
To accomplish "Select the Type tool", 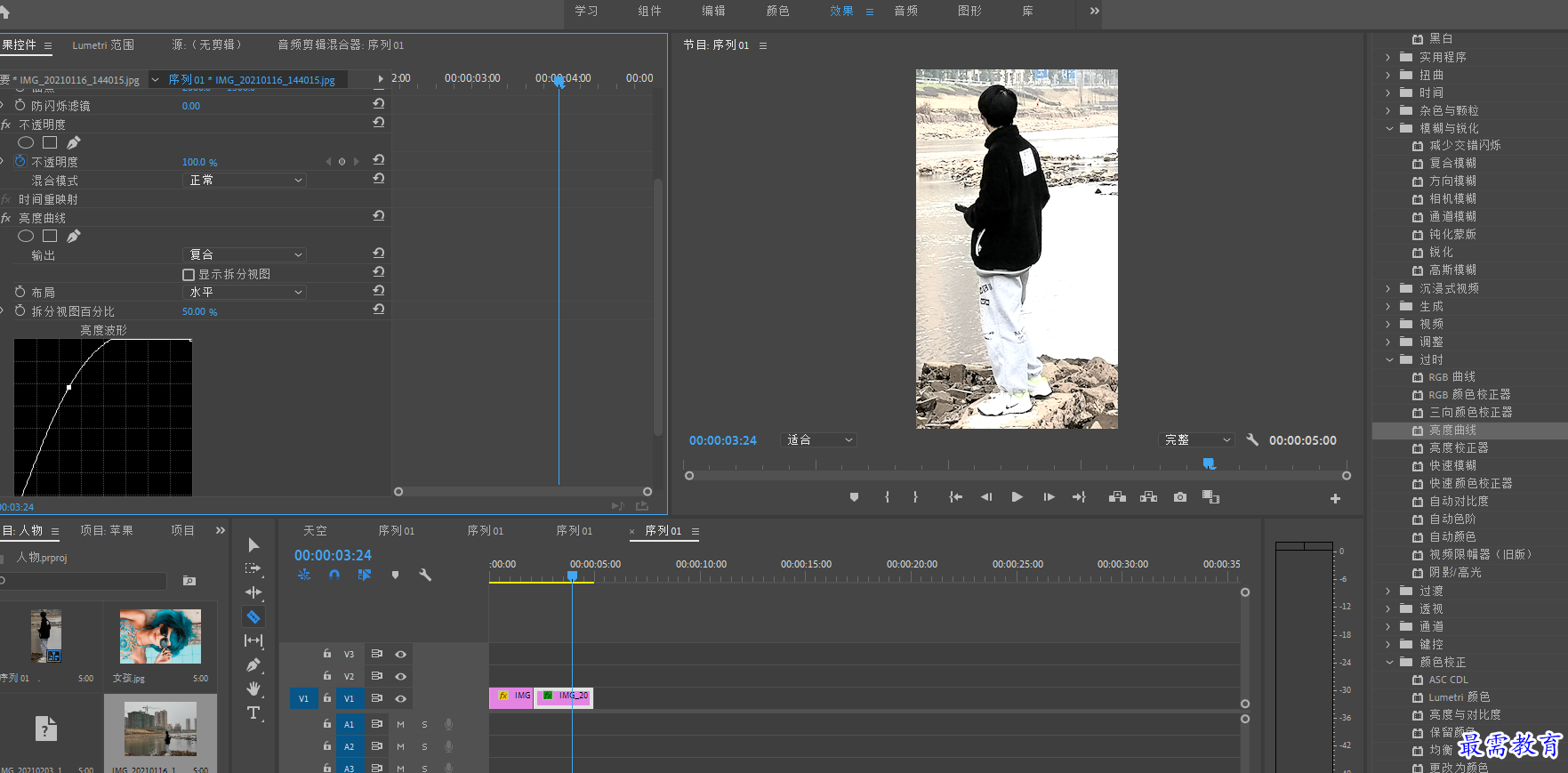I will (x=253, y=713).
